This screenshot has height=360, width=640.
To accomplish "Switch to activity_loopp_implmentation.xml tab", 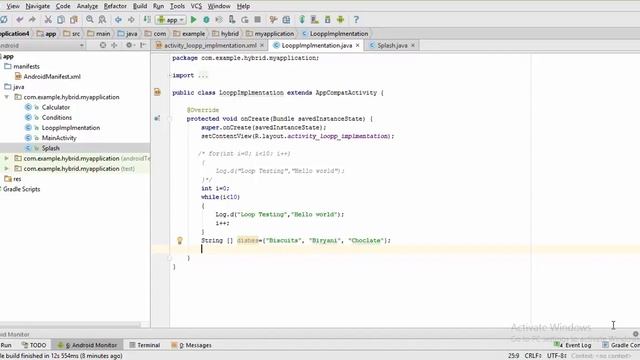I will coord(210,45).
